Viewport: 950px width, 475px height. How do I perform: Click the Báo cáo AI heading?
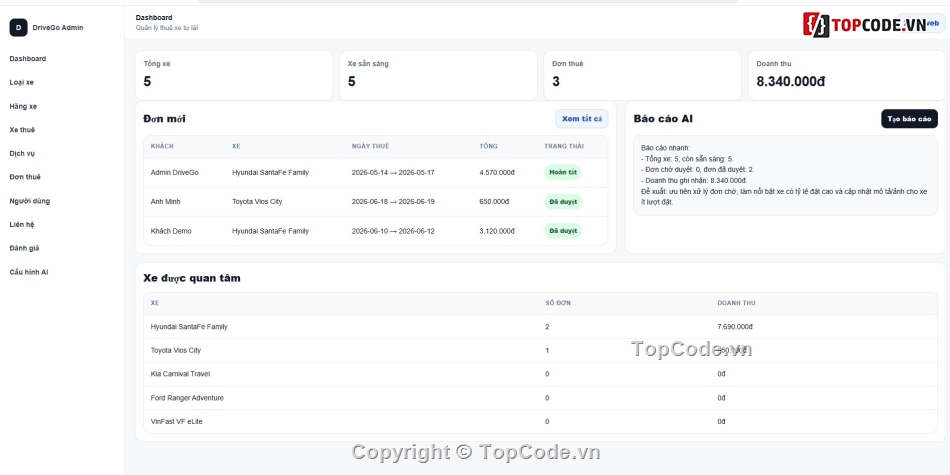tap(663, 119)
